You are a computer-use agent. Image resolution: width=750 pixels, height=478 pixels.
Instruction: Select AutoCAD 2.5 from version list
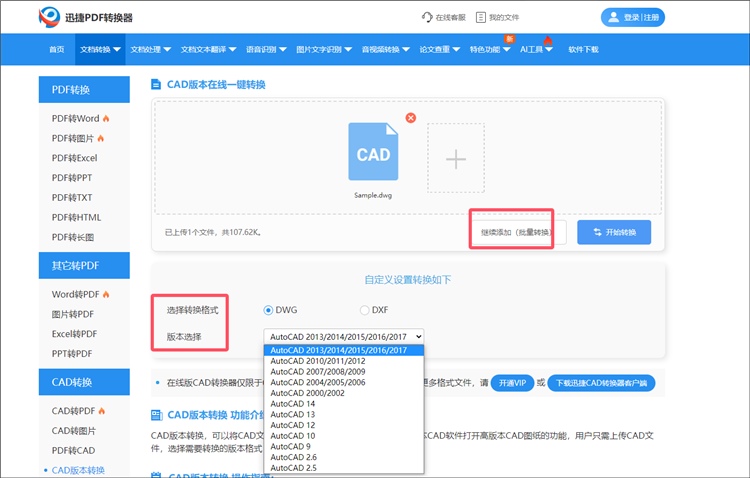(x=293, y=467)
